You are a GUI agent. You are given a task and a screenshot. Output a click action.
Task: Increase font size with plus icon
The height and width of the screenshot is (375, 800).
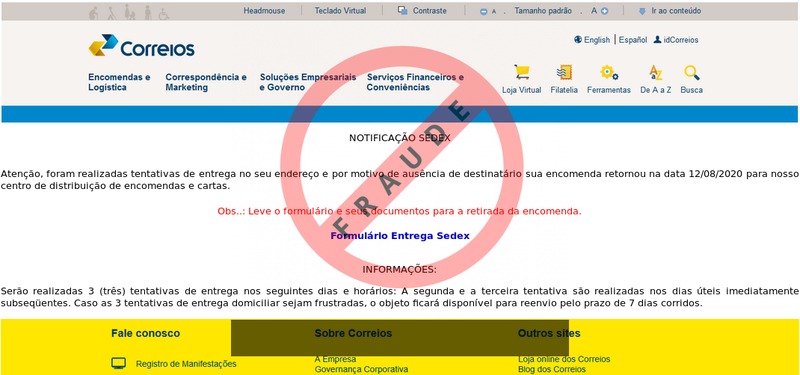point(605,11)
